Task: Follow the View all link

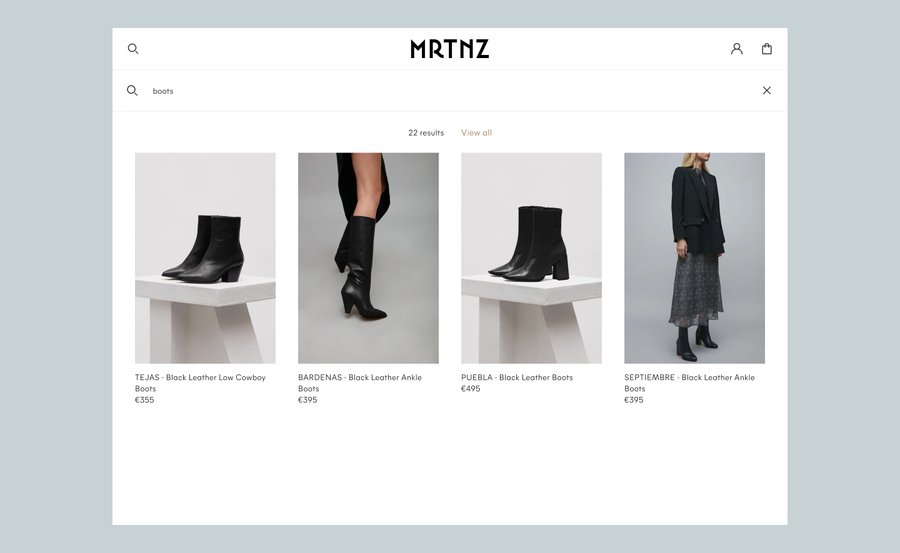Action: click(x=476, y=133)
